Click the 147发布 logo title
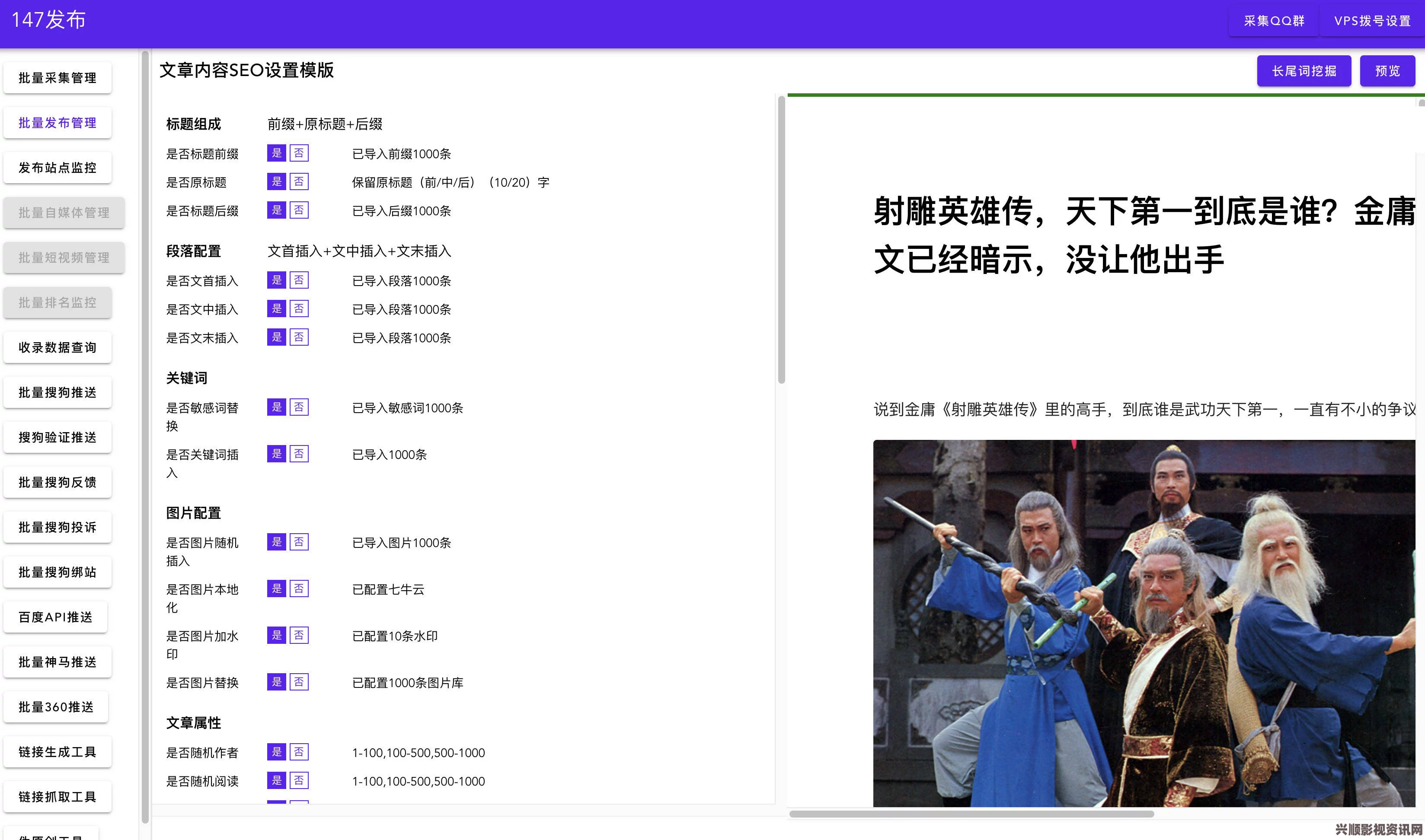 pyautogui.click(x=49, y=20)
